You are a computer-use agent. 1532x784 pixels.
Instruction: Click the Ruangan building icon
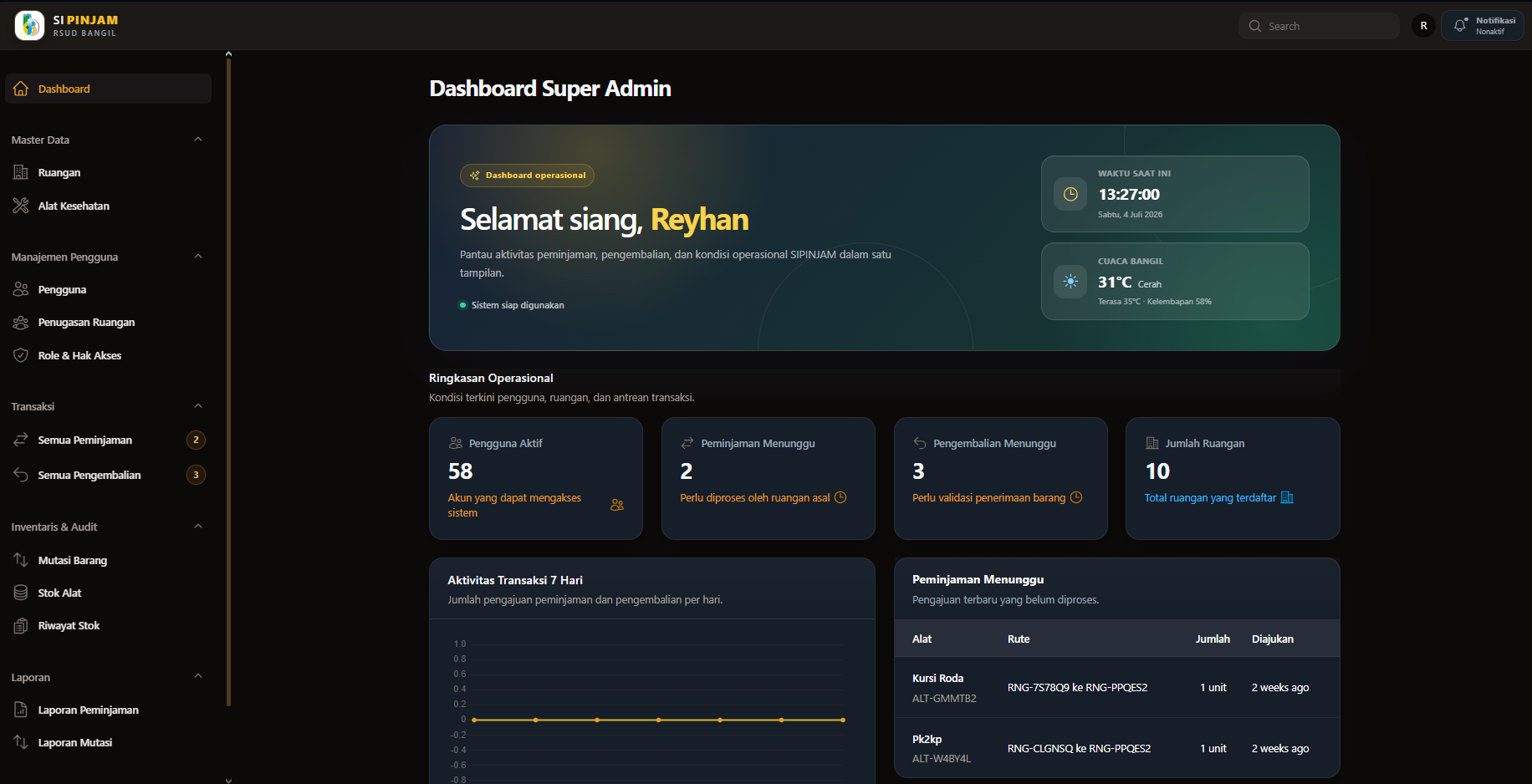point(21,172)
